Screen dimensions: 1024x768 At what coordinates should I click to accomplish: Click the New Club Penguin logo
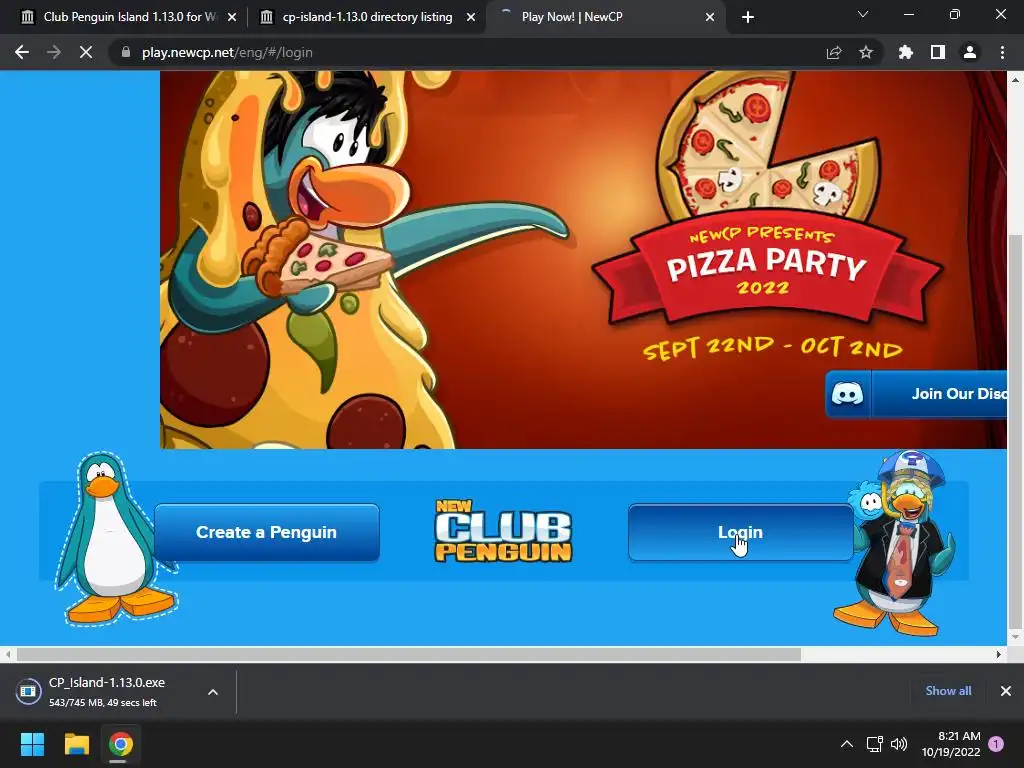tap(504, 531)
